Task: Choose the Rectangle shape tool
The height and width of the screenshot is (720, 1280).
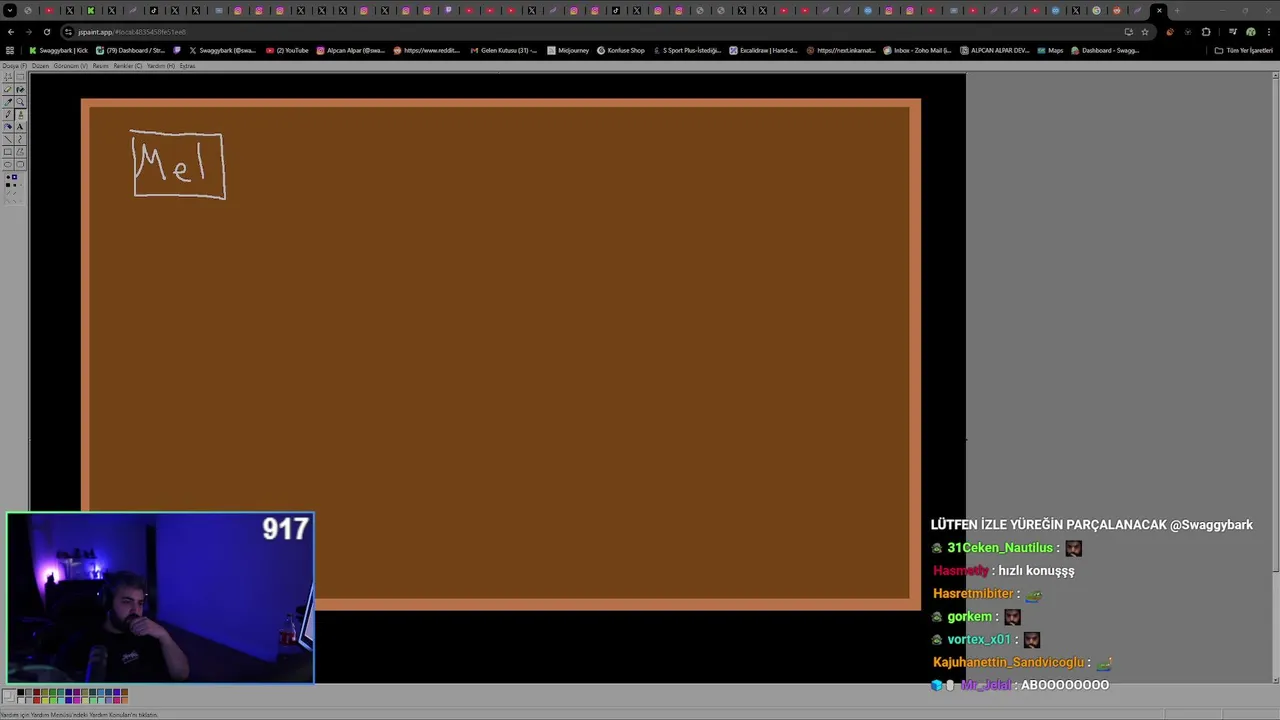Action: [8, 152]
